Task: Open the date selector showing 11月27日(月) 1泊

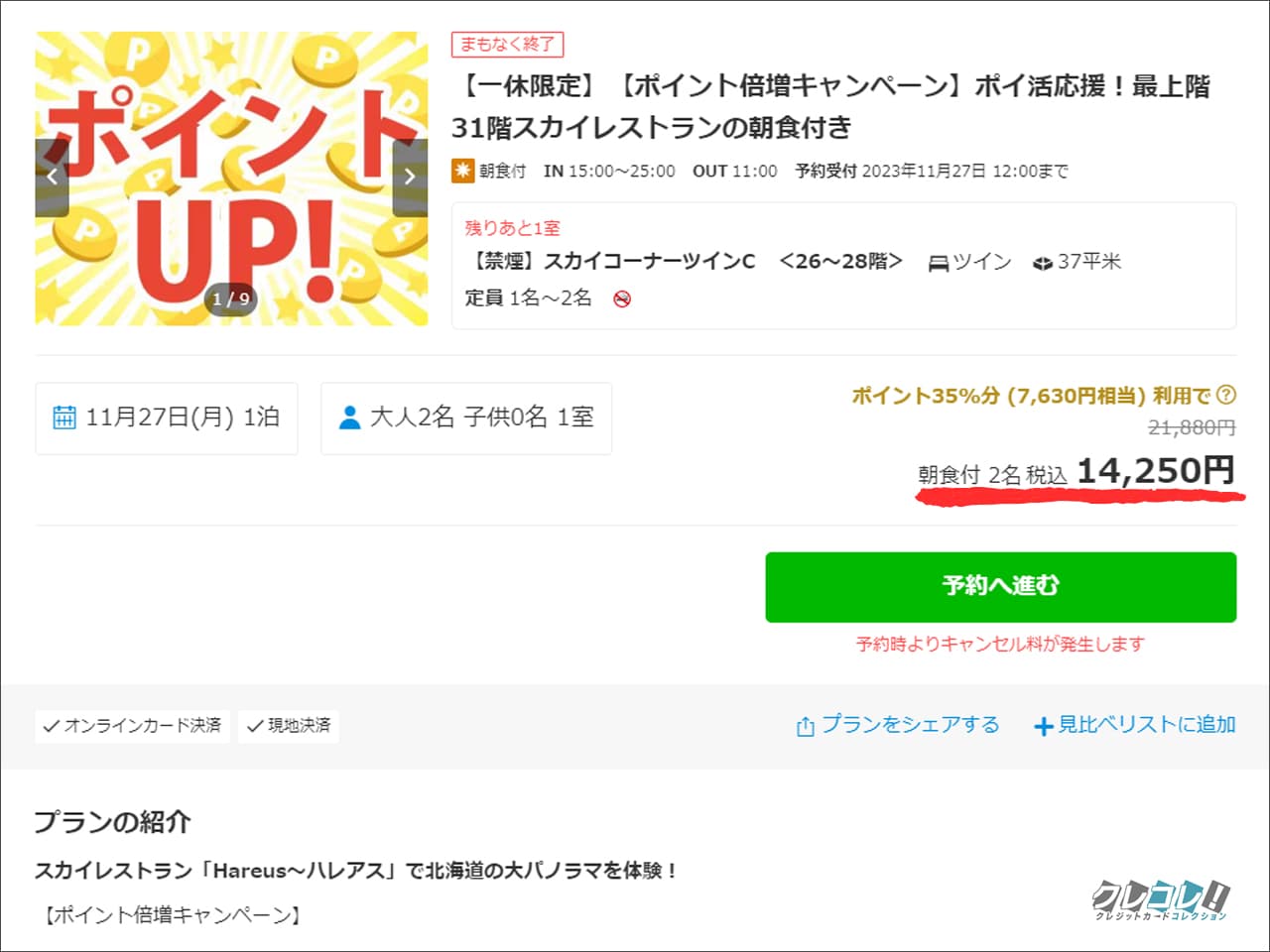Action: 166,417
